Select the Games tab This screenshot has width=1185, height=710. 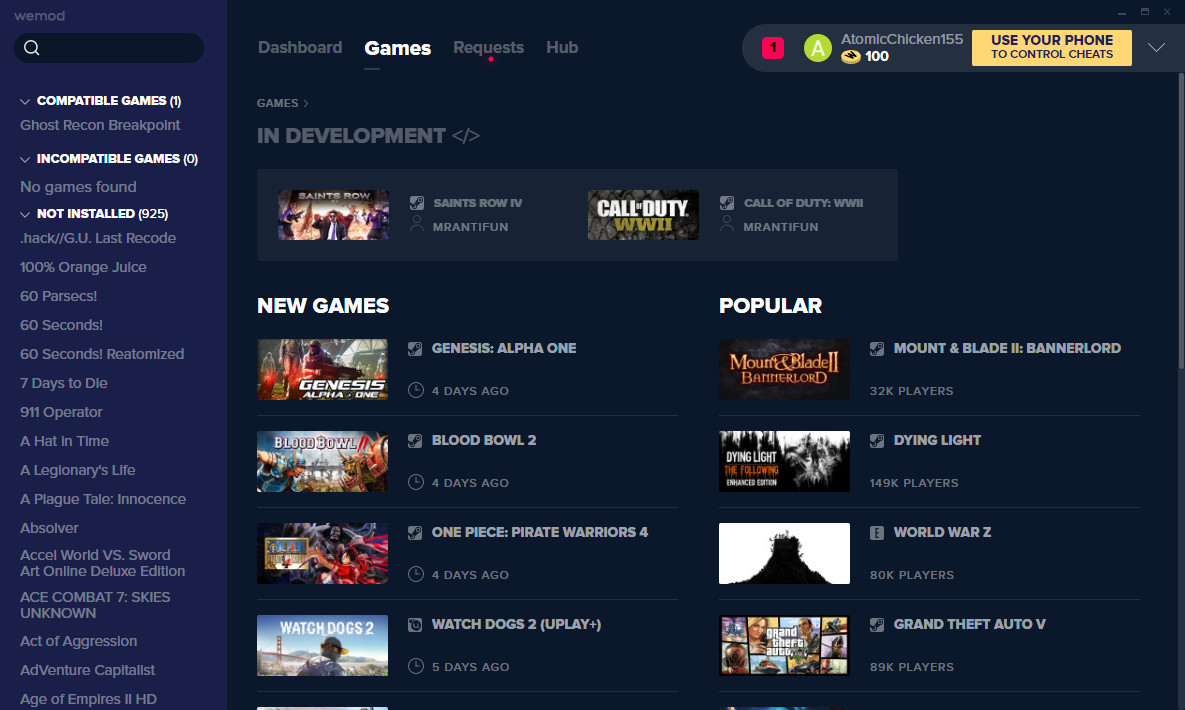(398, 48)
